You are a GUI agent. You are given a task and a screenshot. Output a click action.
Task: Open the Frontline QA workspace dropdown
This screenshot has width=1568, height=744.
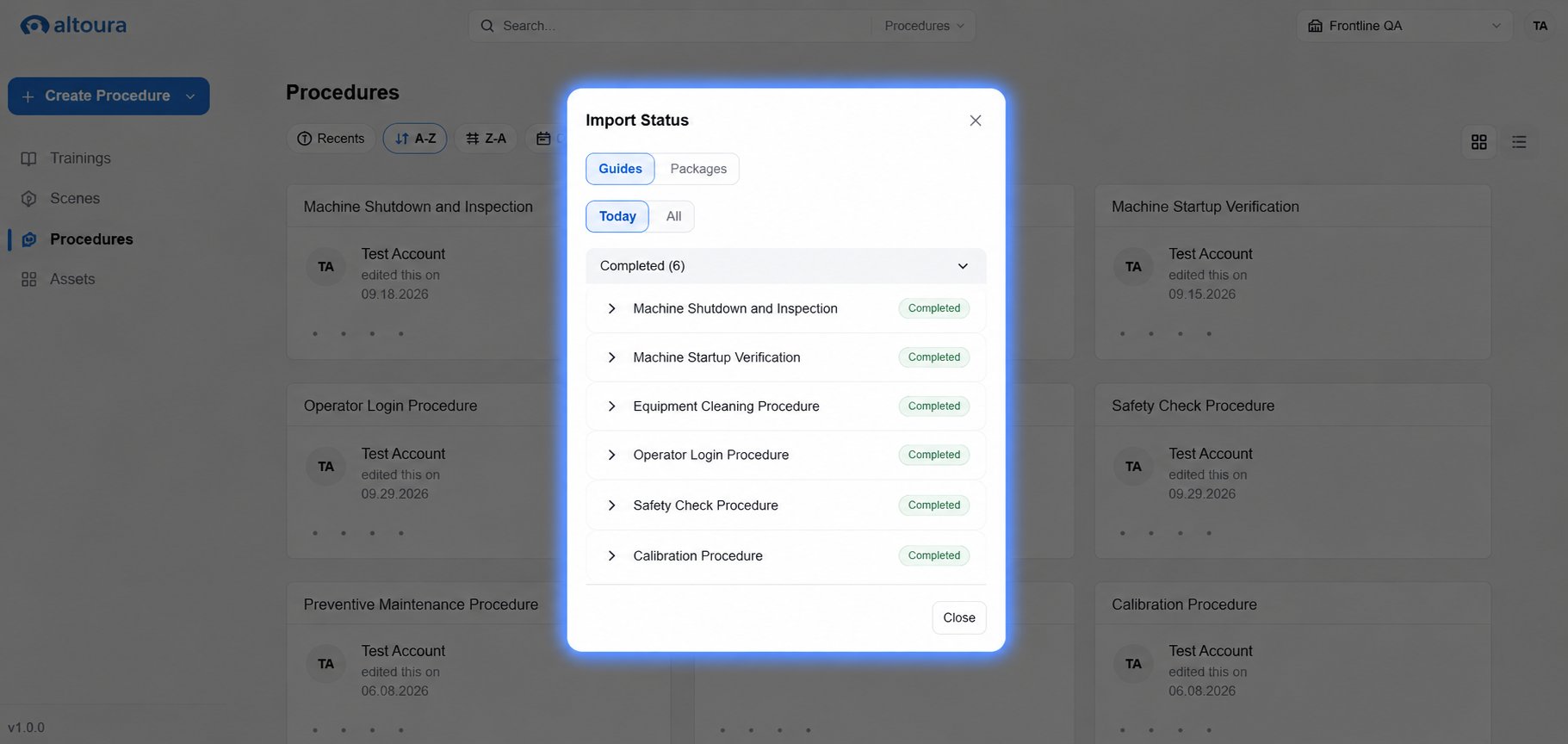pyautogui.click(x=1404, y=26)
